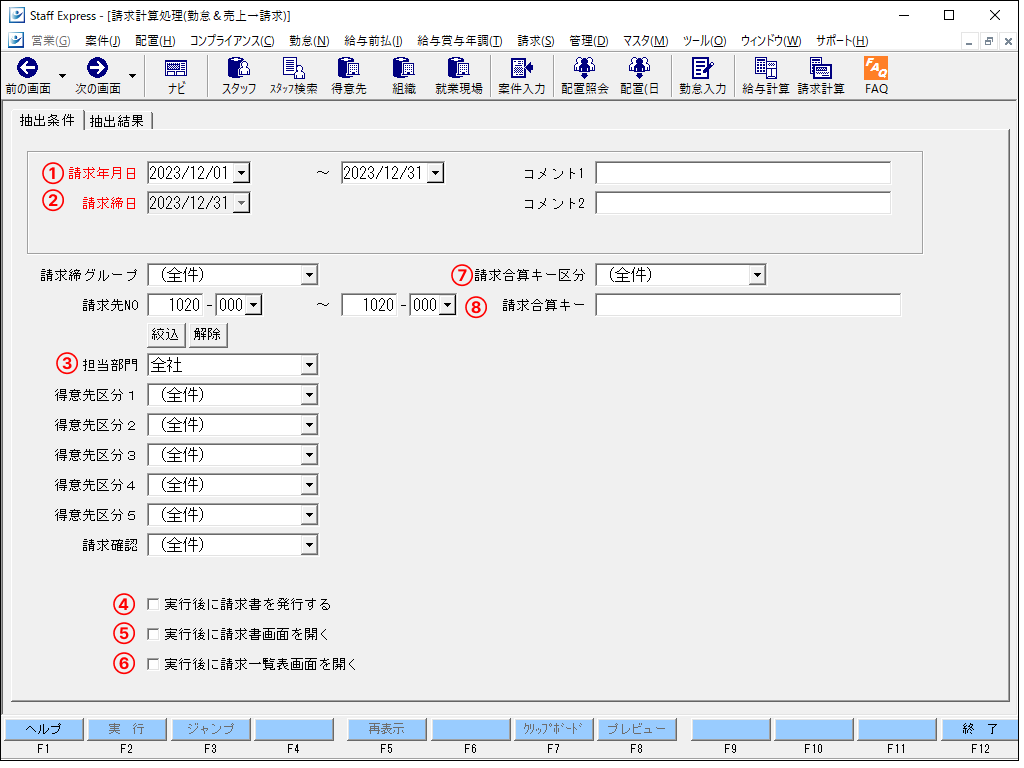The height and width of the screenshot is (768, 1024).
Task: Open the 勤怠(N) menu
Action: [x=309, y=40]
